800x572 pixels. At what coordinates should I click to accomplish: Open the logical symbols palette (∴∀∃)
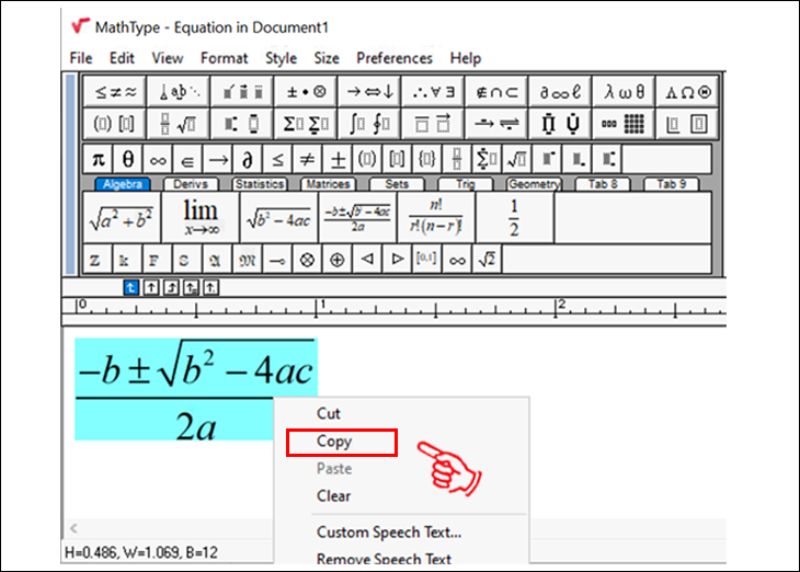coord(433,92)
